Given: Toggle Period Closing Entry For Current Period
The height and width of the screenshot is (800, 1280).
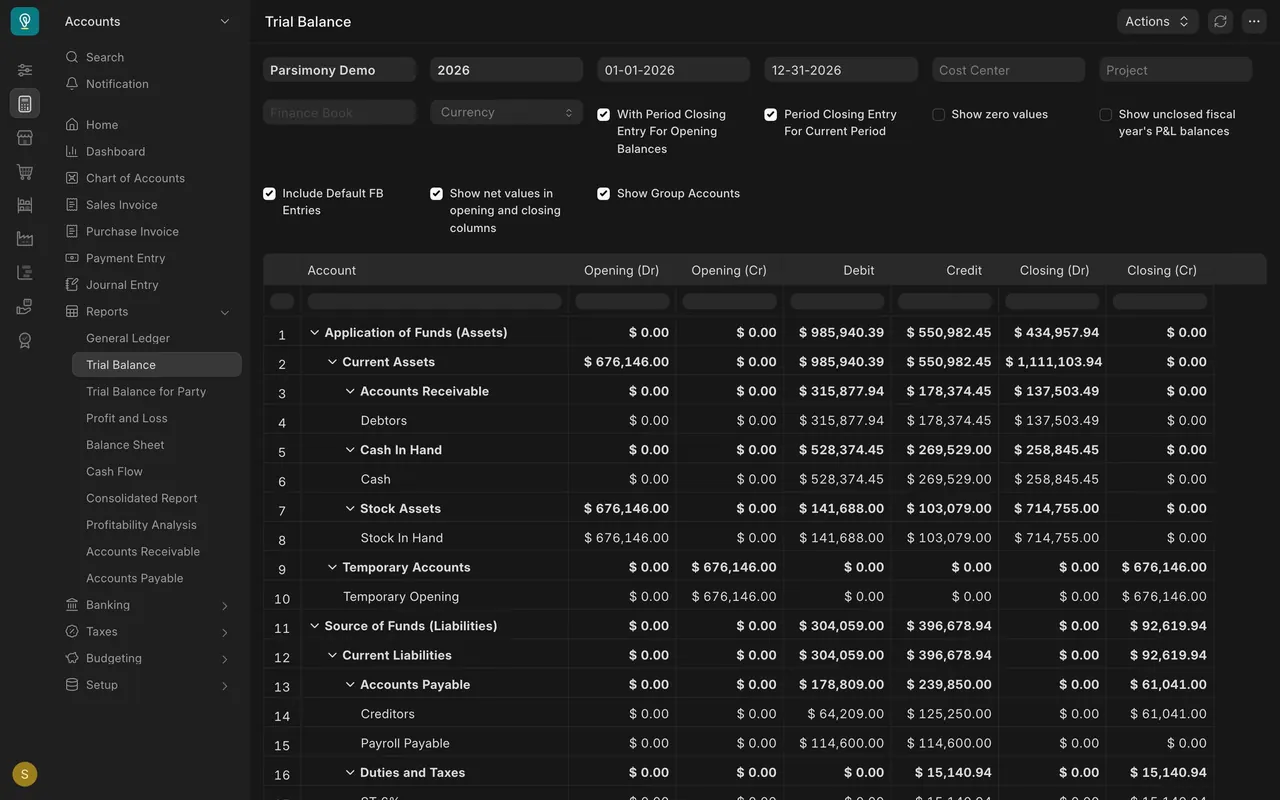Looking at the screenshot, I should click(771, 115).
